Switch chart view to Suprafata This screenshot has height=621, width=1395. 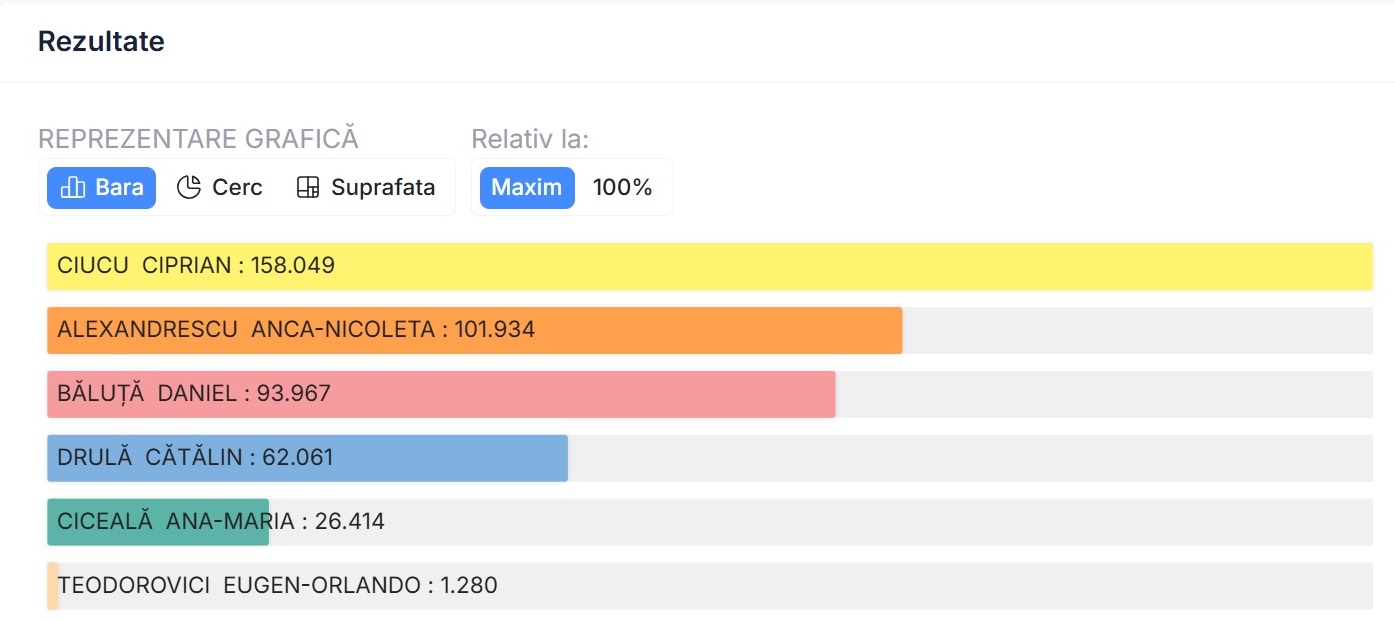coord(366,187)
